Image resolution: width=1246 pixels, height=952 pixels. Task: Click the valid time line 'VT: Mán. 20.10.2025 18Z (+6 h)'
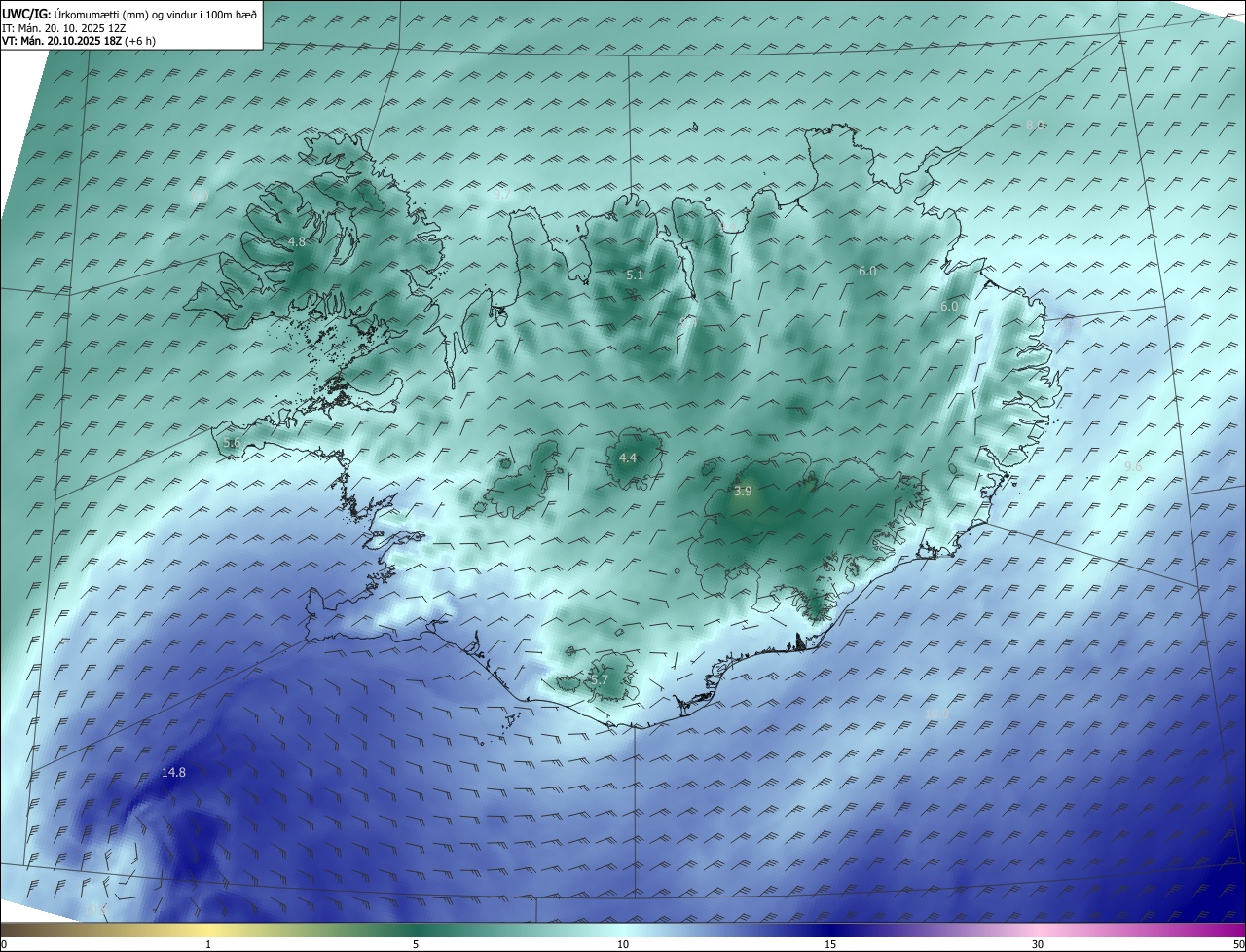[79, 41]
